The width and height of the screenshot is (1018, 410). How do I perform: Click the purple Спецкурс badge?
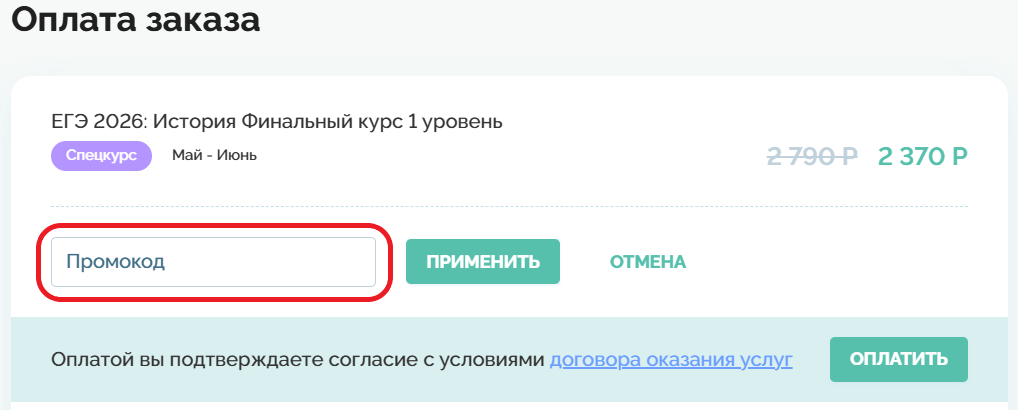point(101,156)
